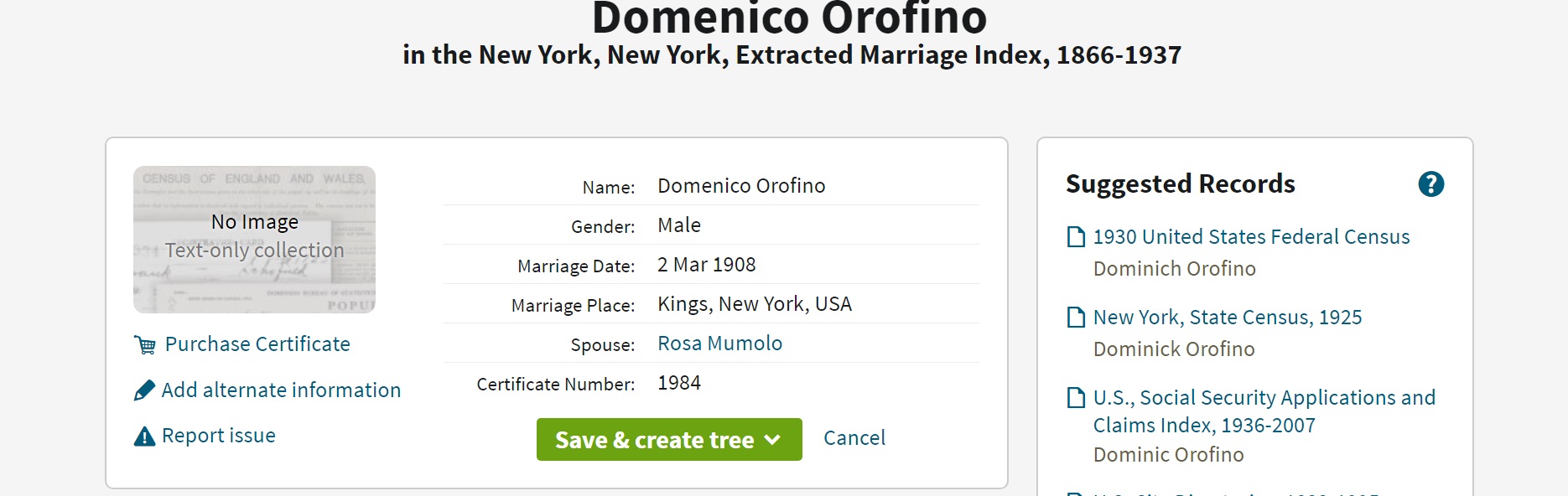Open 1930 United States Federal Census record
Image resolution: width=1568 pixels, height=496 pixels.
click(1251, 237)
